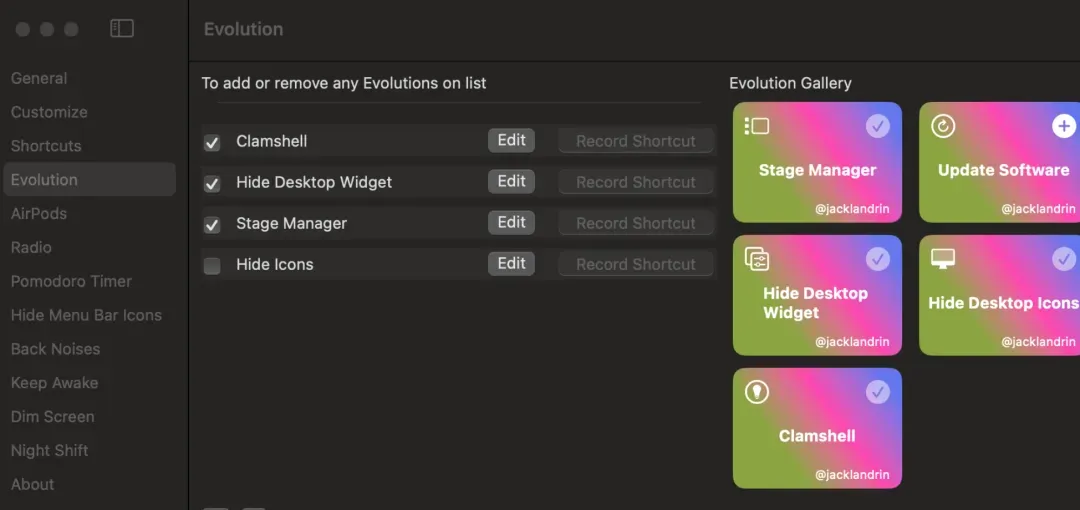The image size is (1080, 510).
Task: Click the checkmark badge on Clamshell card
Action: coord(878,392)
